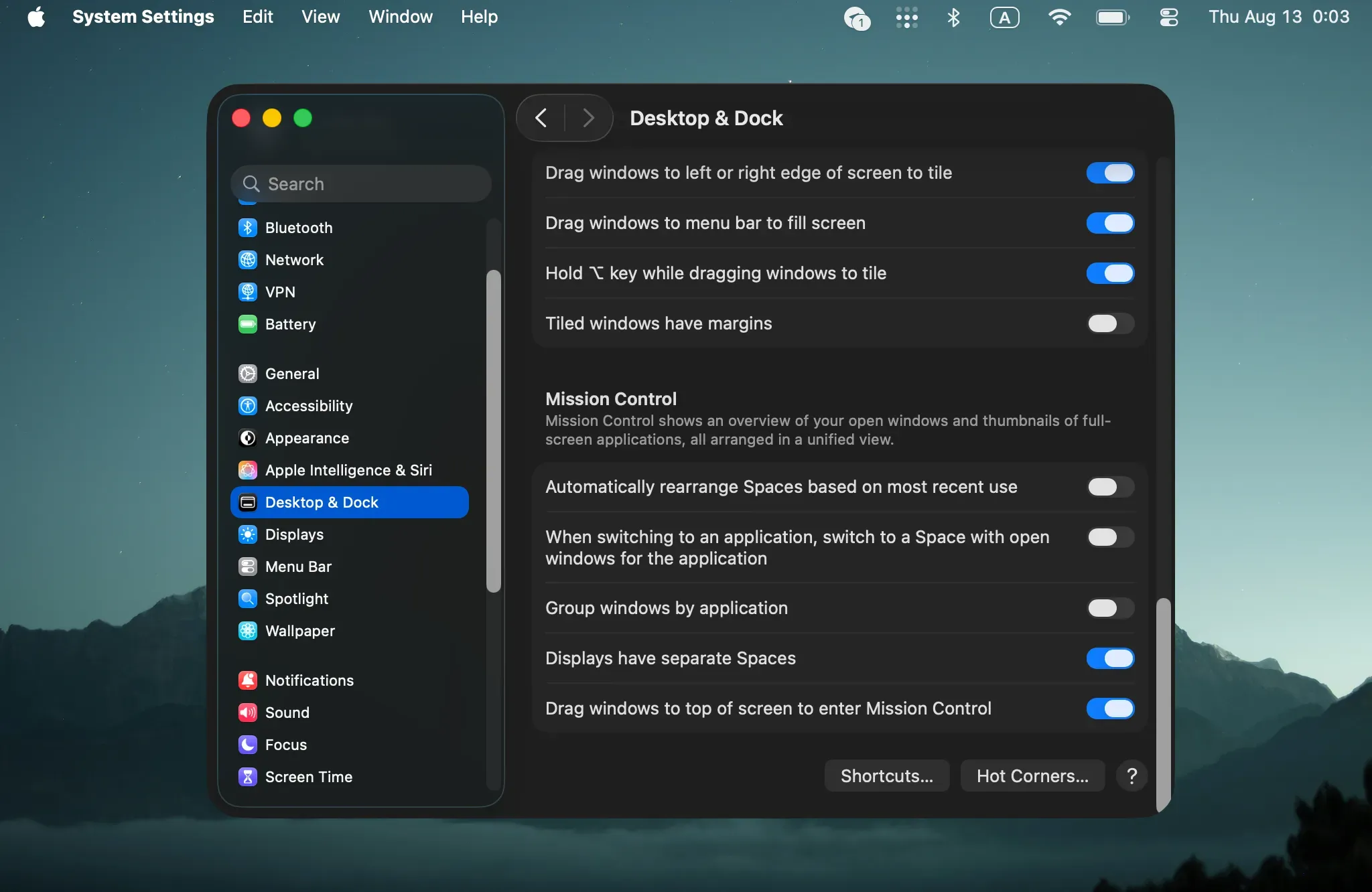Toggle drag windows to screen edge tiling
Screen dimensions: 1372x892
click(1110, 173)
